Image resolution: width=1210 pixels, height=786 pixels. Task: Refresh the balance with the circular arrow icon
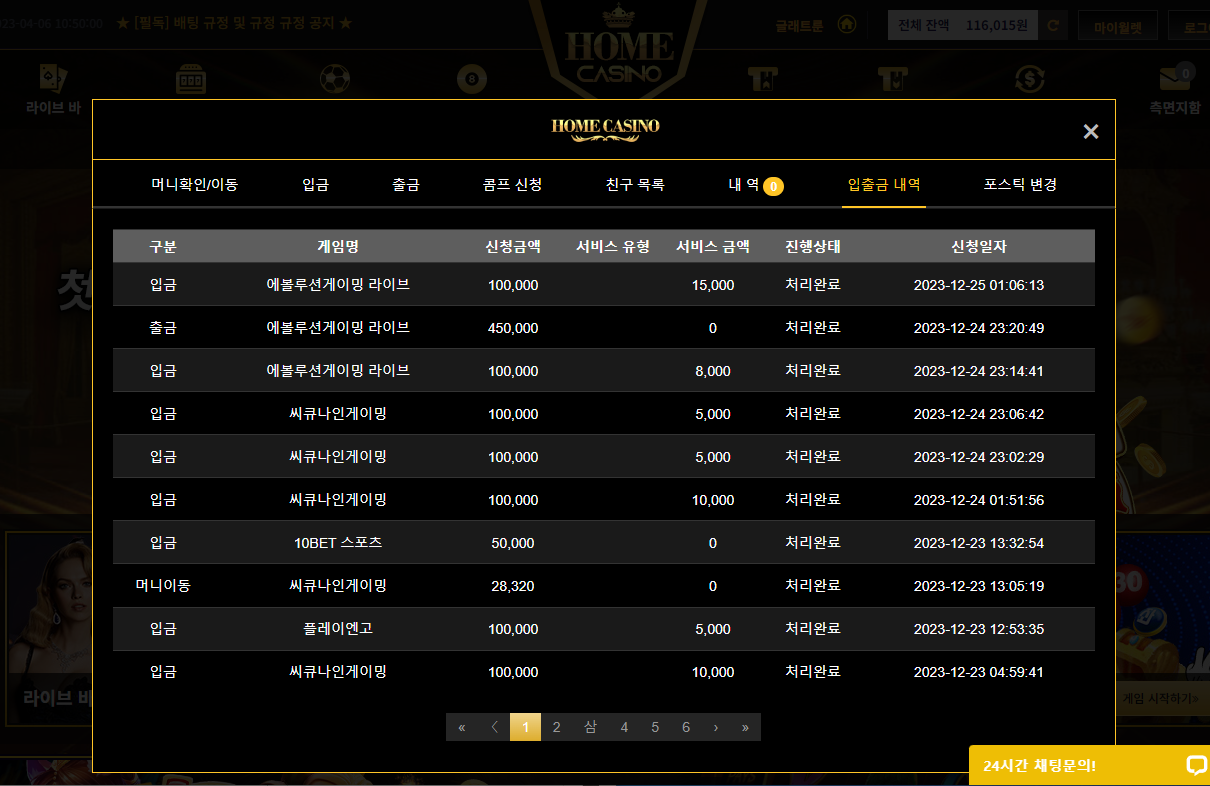tap(1053, 26)
